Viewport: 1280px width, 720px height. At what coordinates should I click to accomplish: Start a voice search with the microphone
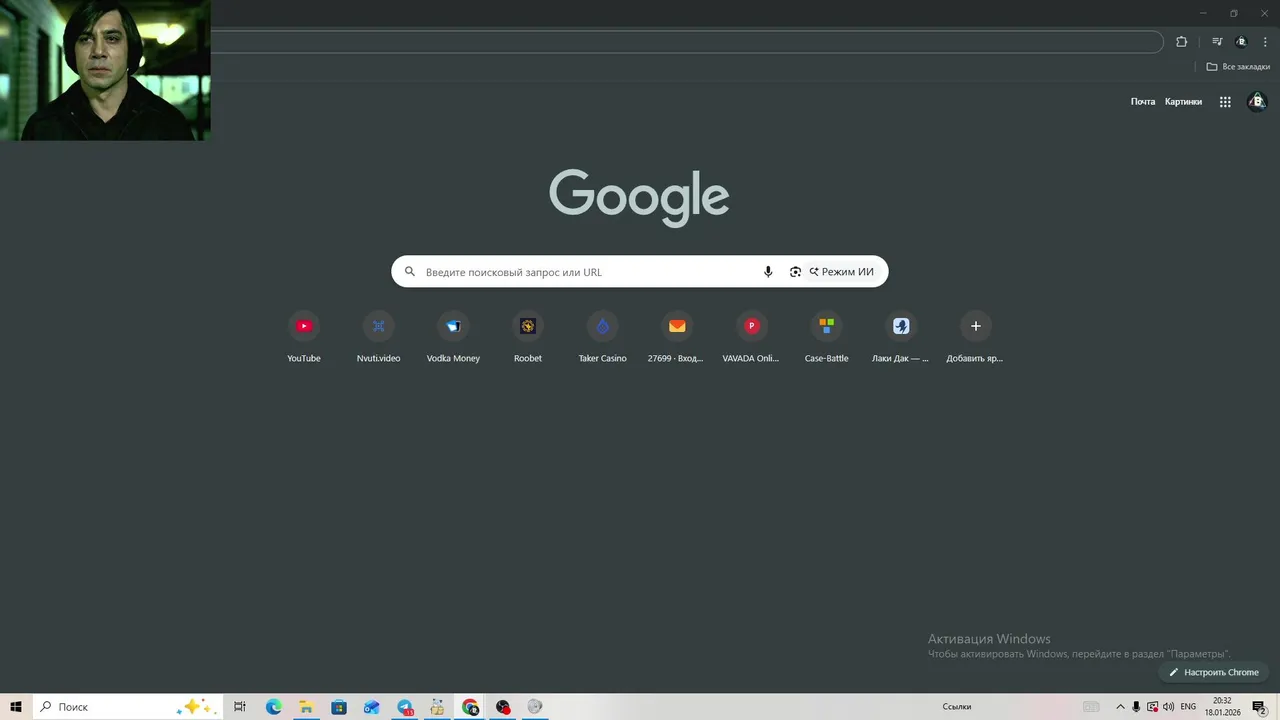pos(768,272)
